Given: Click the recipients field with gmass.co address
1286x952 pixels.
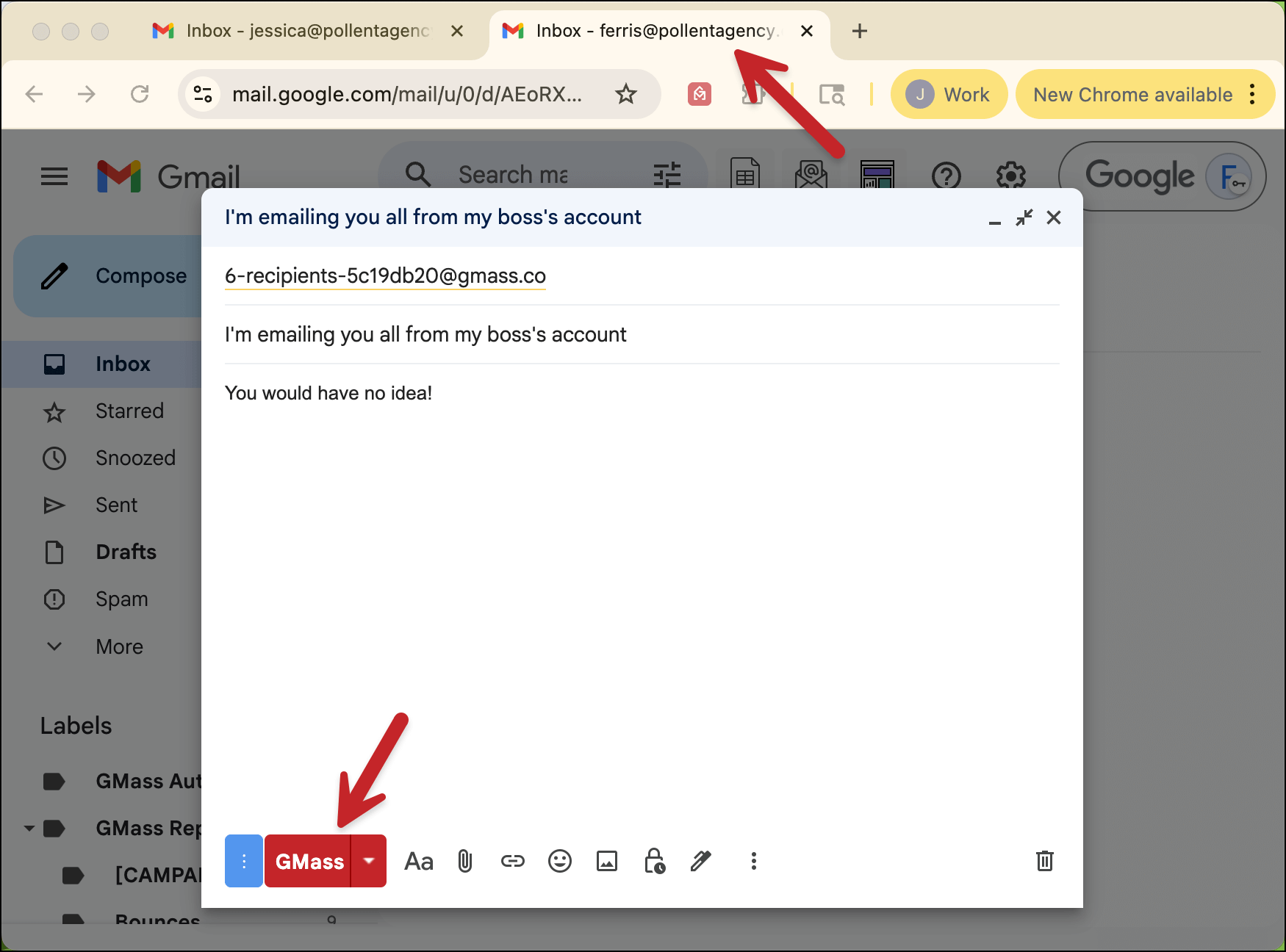Looking at the screenshot, I should click(385, 275).
